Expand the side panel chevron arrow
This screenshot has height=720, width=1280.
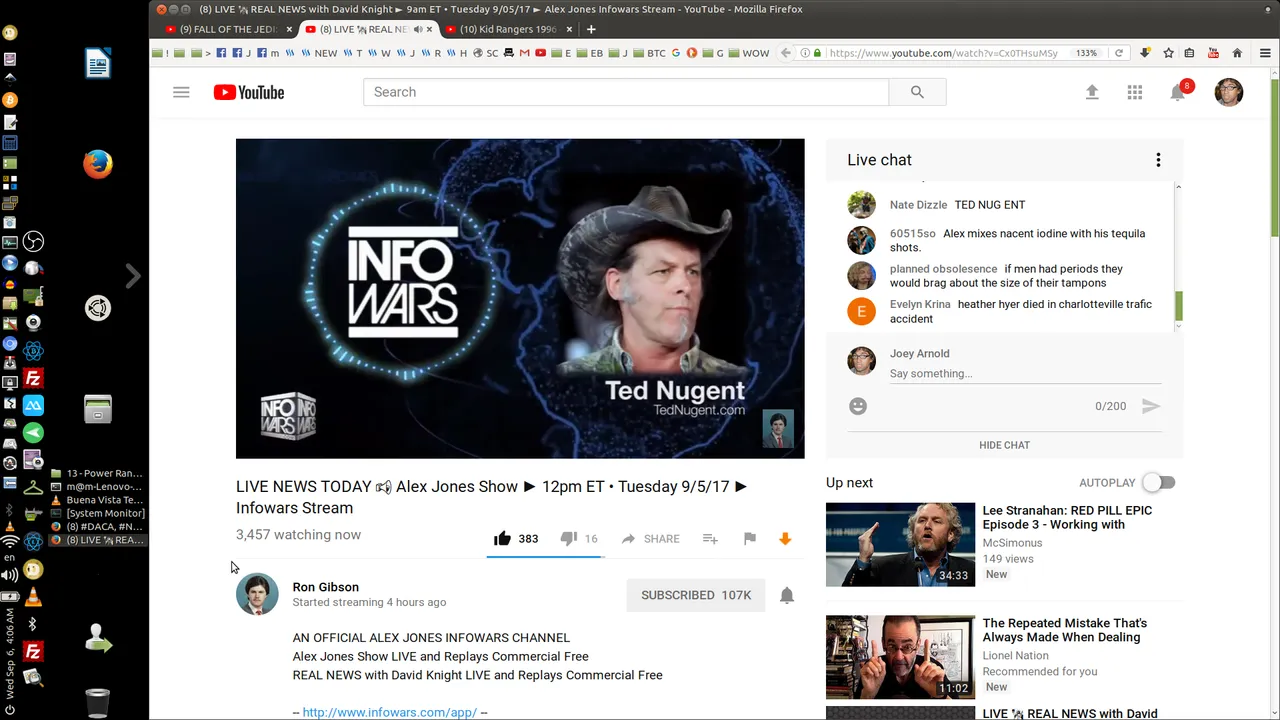click(x=133, y=276)
